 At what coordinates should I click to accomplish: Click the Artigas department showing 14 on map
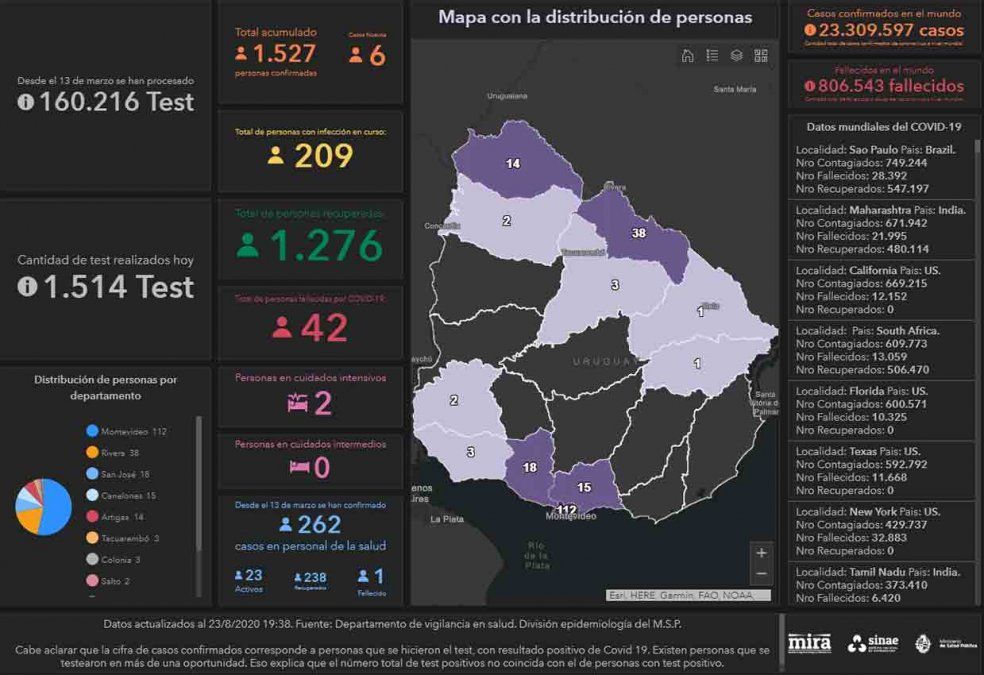pos(514,163)
